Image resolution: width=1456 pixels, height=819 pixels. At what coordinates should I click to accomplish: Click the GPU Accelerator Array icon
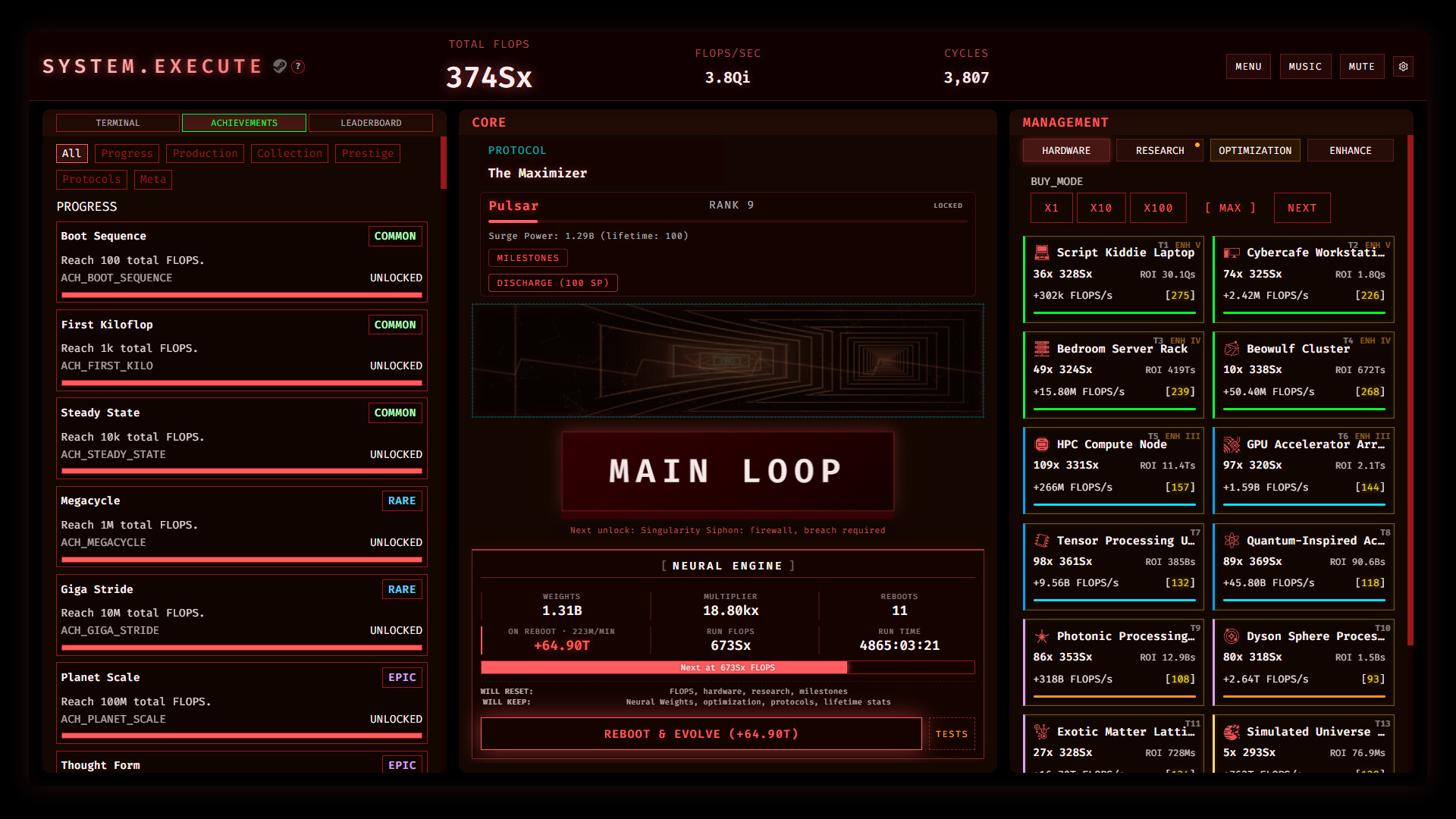(1232, 444)
